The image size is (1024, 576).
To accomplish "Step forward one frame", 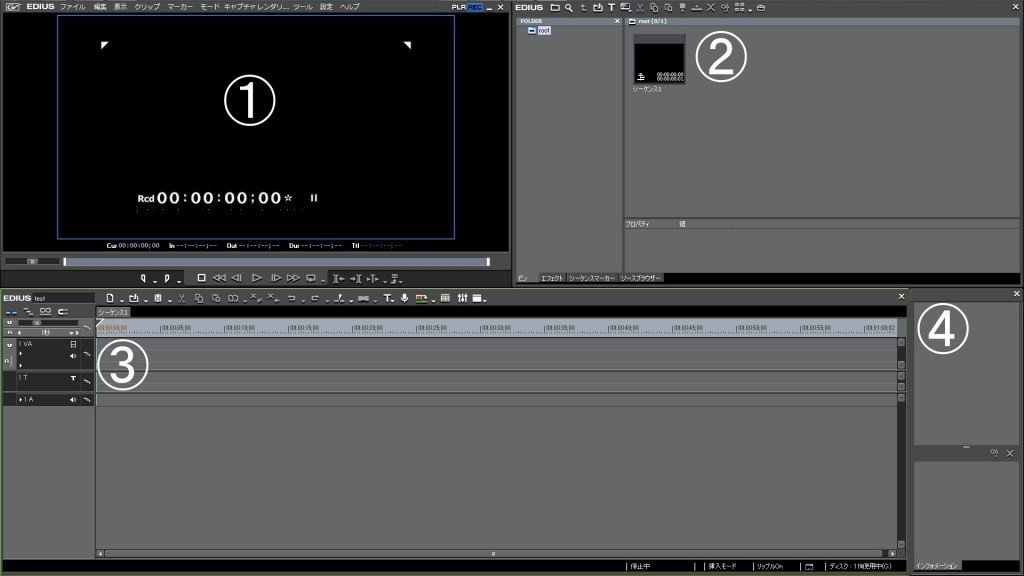I will tap(276, 278).
